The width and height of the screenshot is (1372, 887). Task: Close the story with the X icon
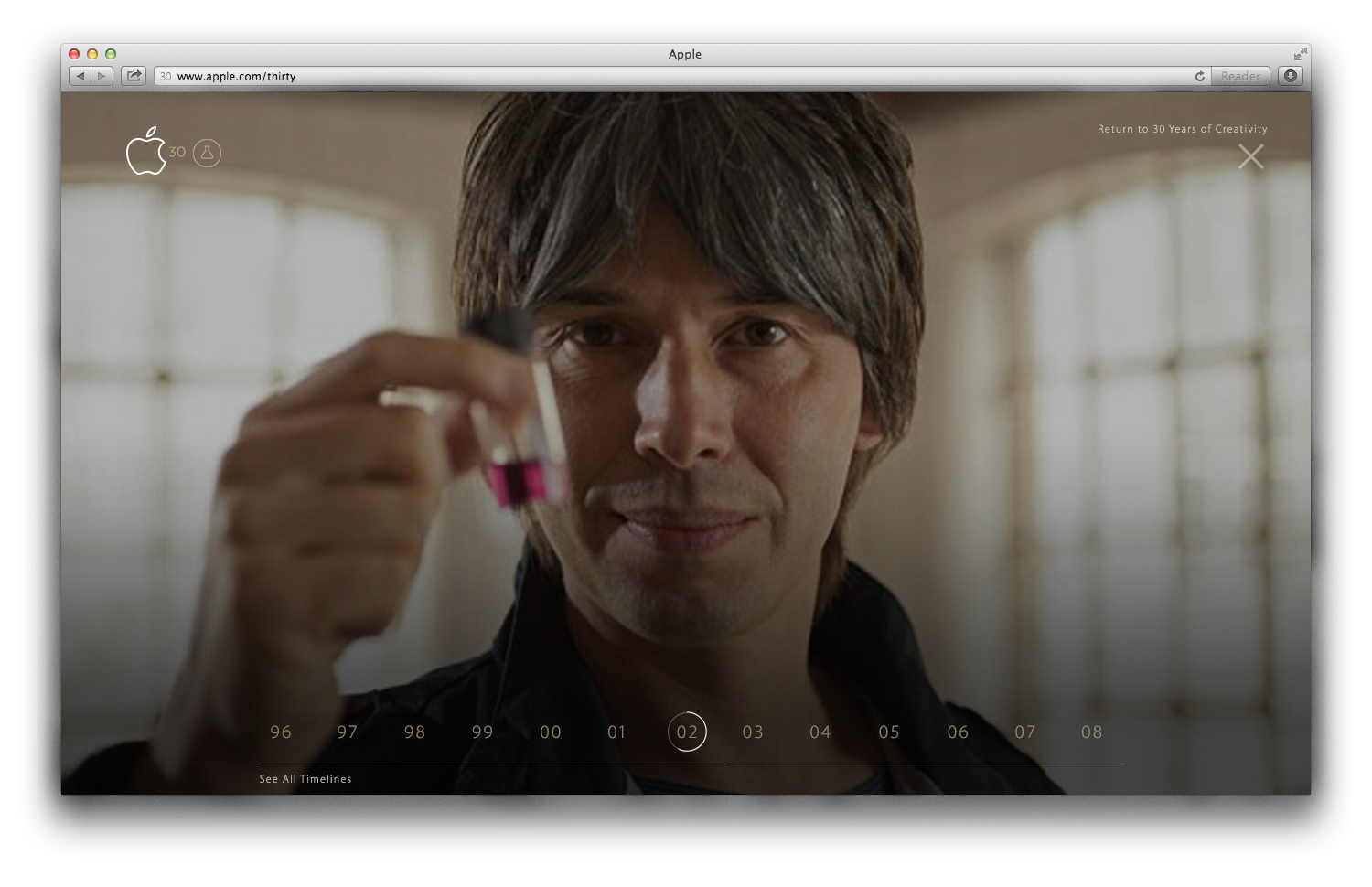pyautogui.click(x=1251, y=156)
